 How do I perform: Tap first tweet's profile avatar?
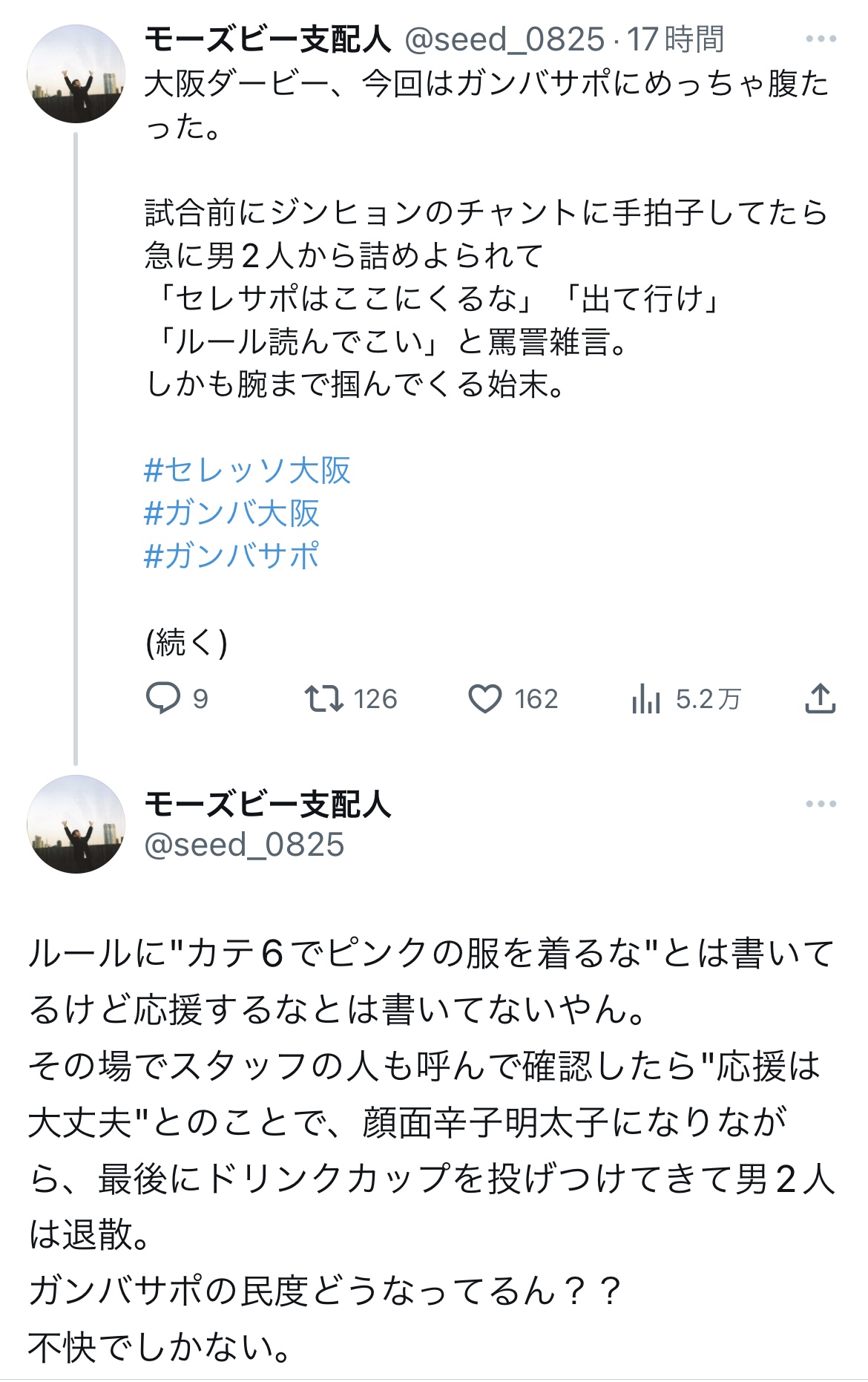click(x=76, y=73)
